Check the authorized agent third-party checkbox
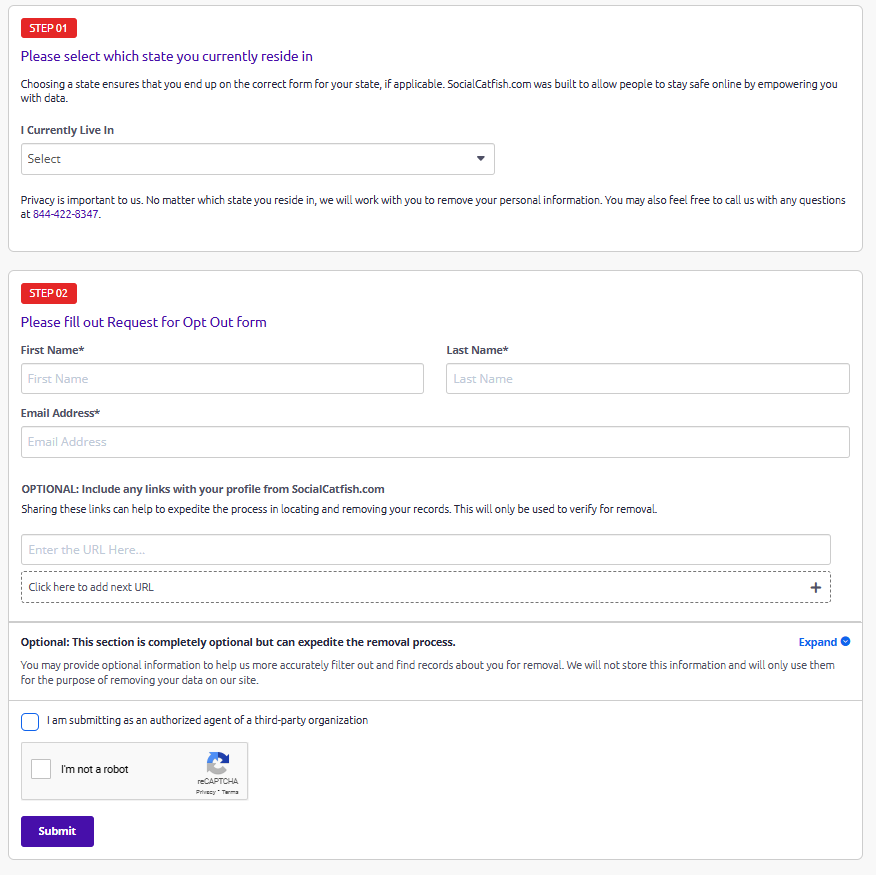876x875 pixels. [x=30, y=721]
